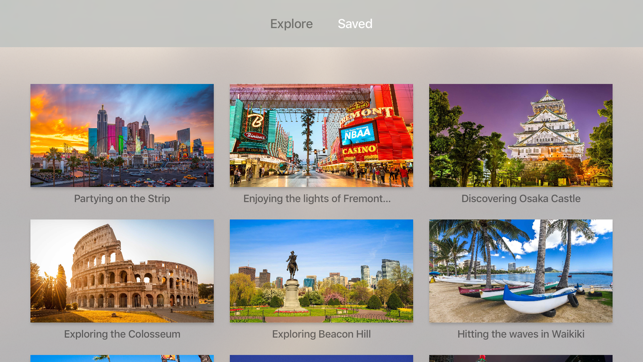Switch to the Explore tab
The image size is (643, 362).
291,24
